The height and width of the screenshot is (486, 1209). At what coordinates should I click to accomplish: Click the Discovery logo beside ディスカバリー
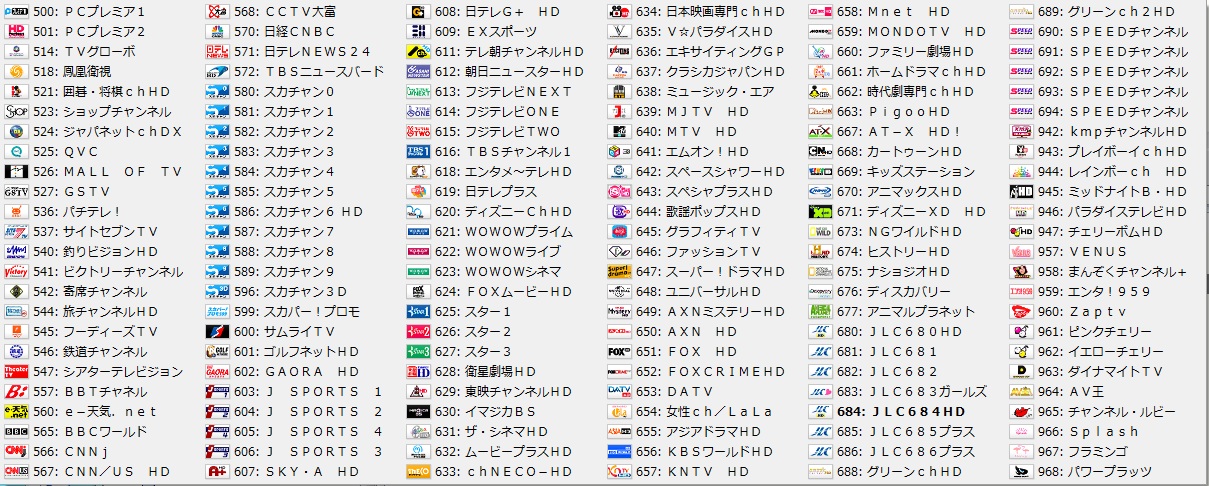click(821, 291)
